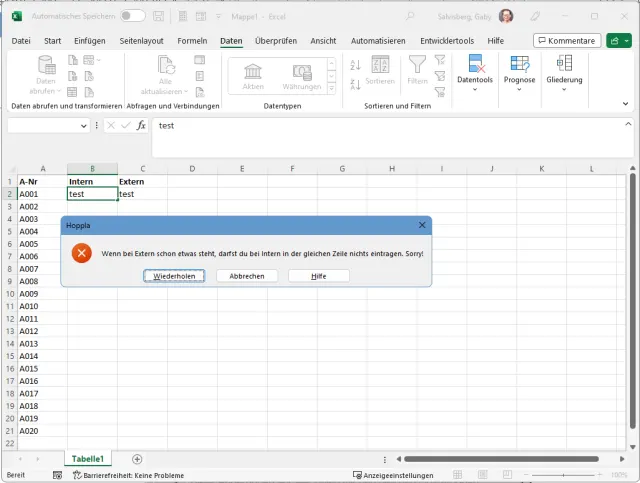
Task: Toggle the Automatisches Speichern switch
Action: tap(132, 16)
